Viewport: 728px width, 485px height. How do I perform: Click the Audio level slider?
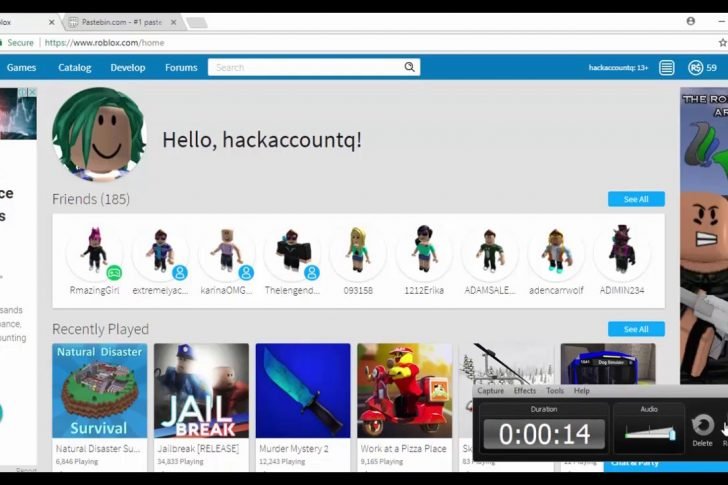pos(650,432)
